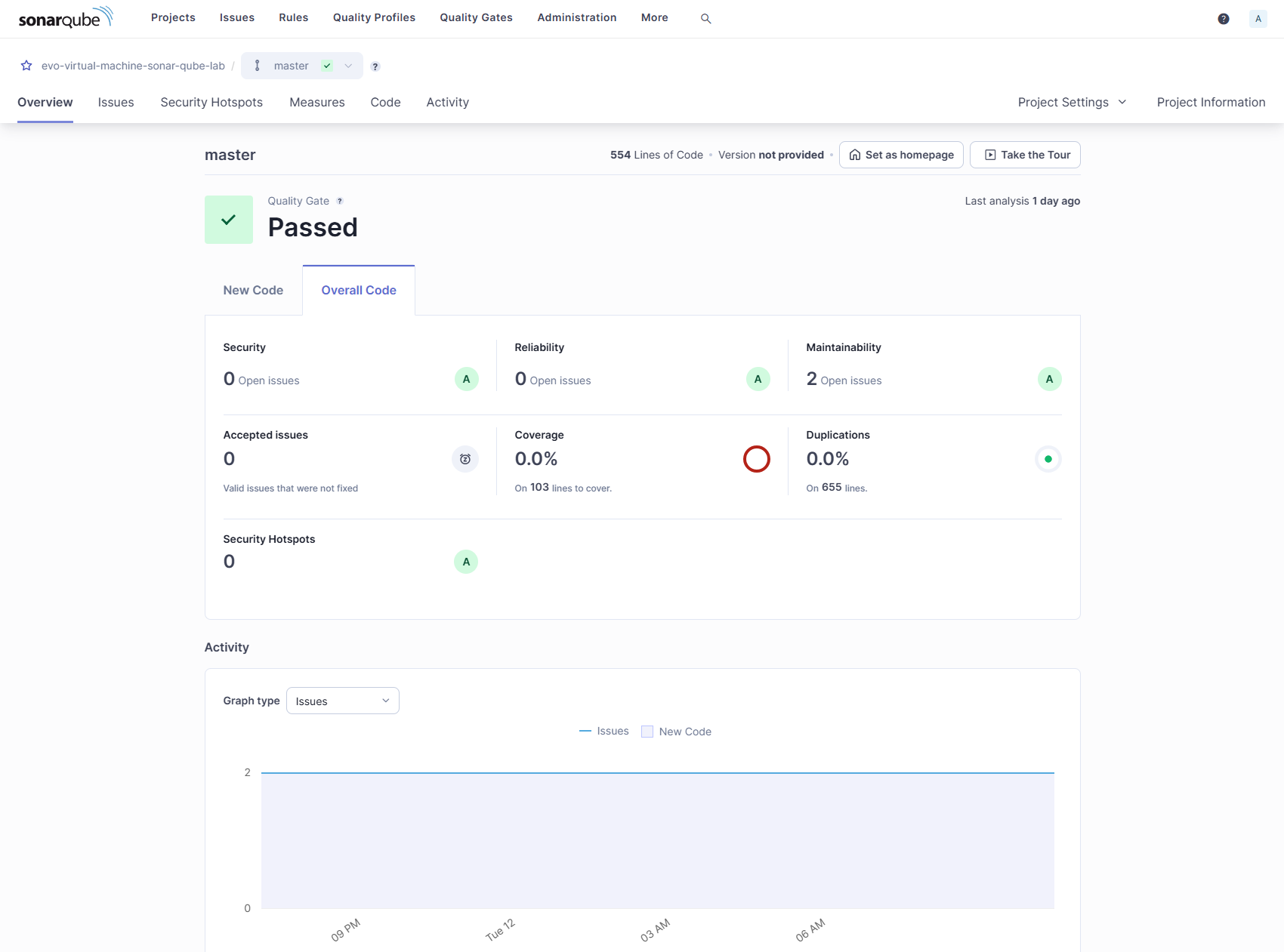
Task: Click the Quality Gate help icon
Action: click(340, 201)
